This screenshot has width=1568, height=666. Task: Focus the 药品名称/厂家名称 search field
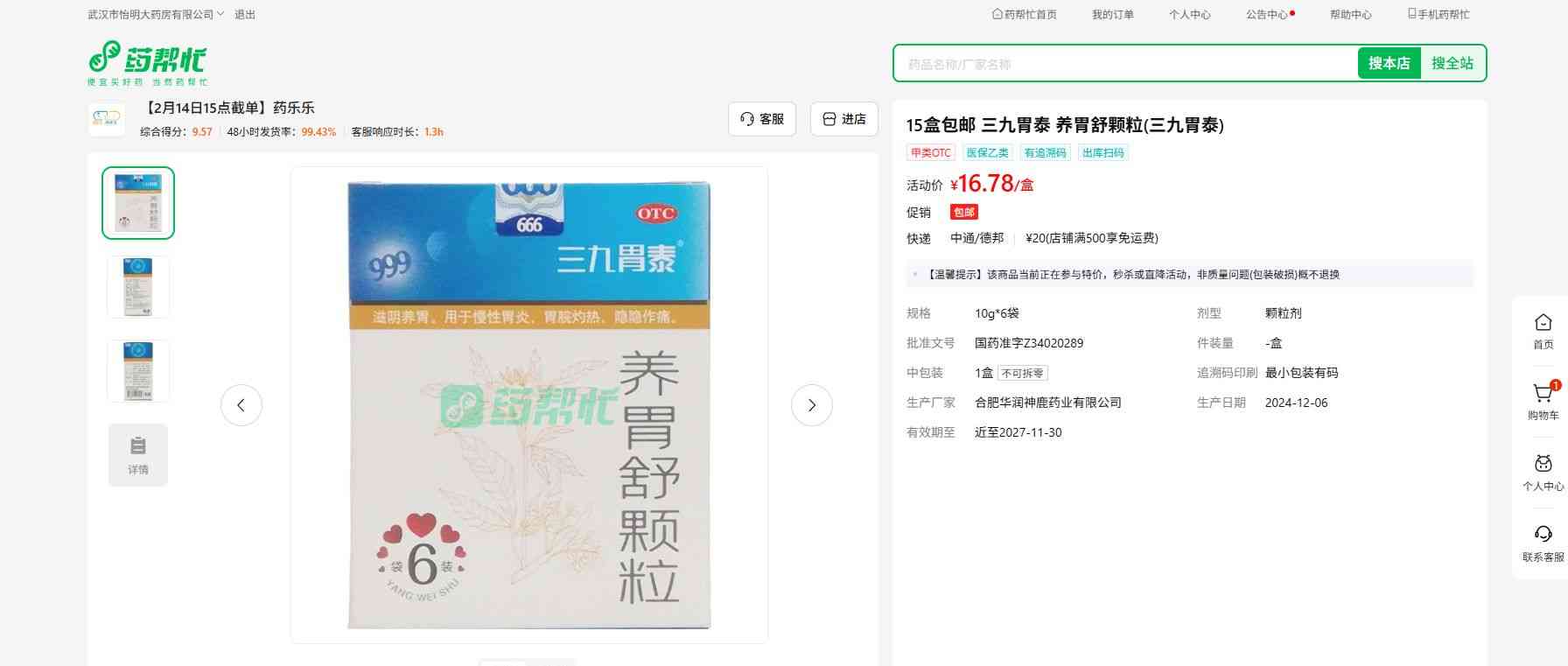point(1124,64)
